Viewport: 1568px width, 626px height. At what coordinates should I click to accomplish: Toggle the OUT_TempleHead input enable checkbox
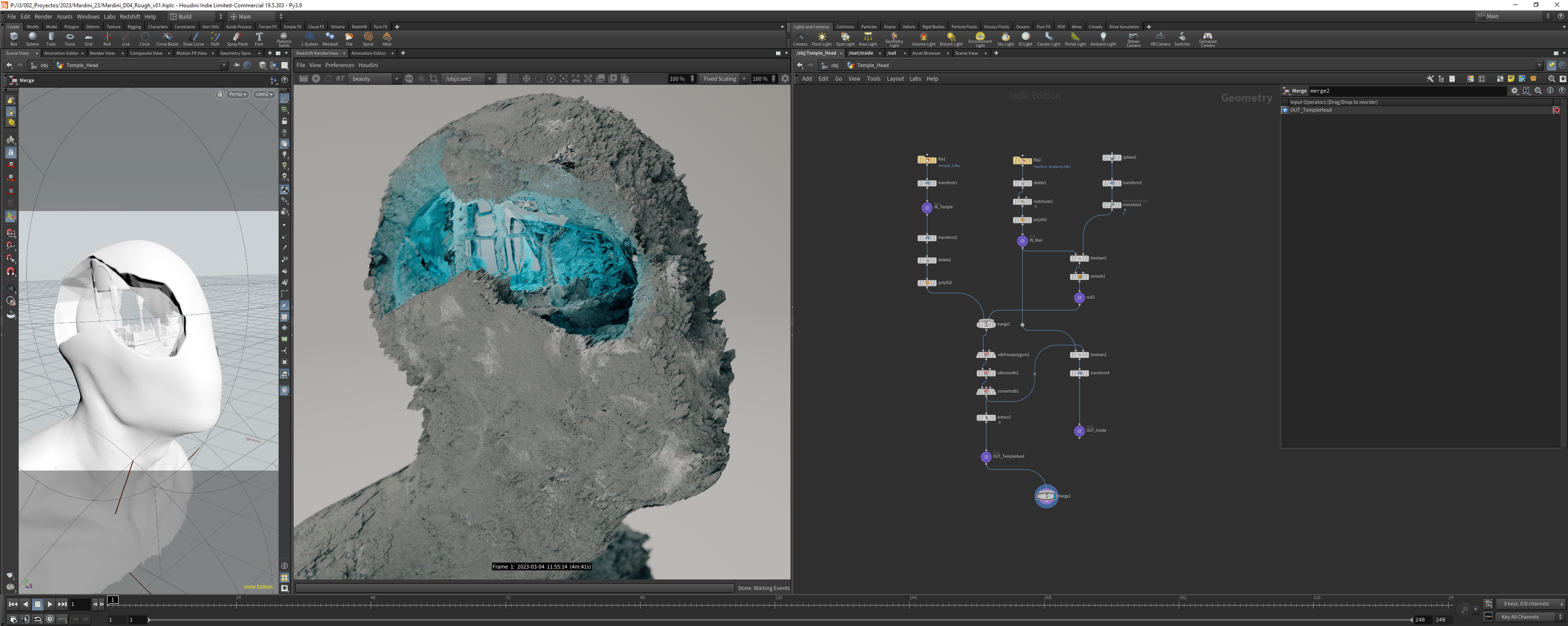(x=1285, y=110)
